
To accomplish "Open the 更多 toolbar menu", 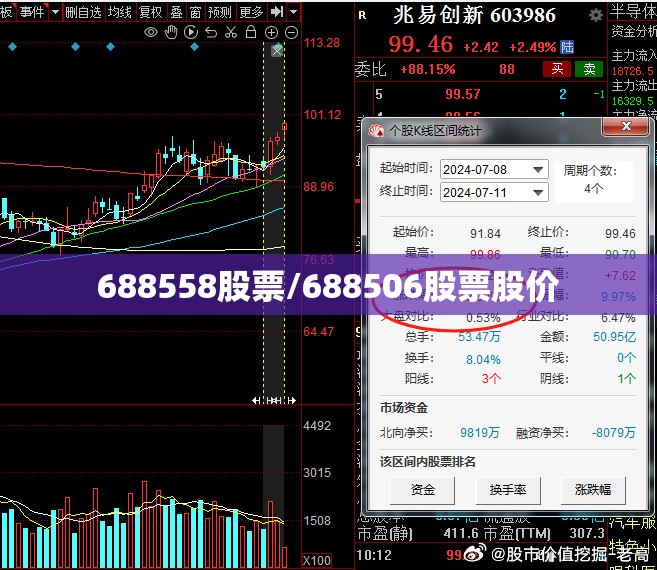I will pyautogui.click(x=251, y=12).
